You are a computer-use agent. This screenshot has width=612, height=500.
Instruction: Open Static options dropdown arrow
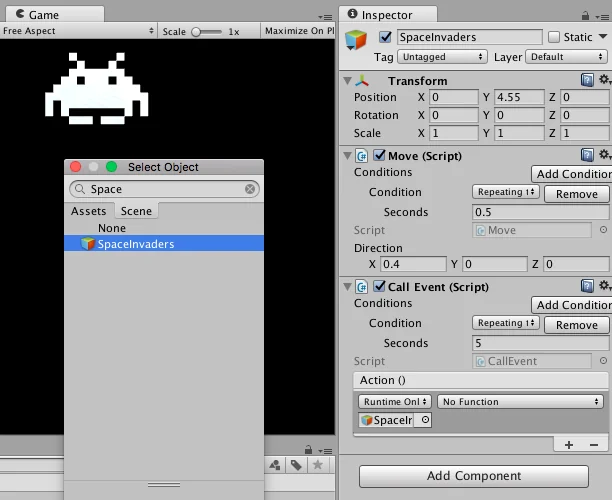pos(603,36)
